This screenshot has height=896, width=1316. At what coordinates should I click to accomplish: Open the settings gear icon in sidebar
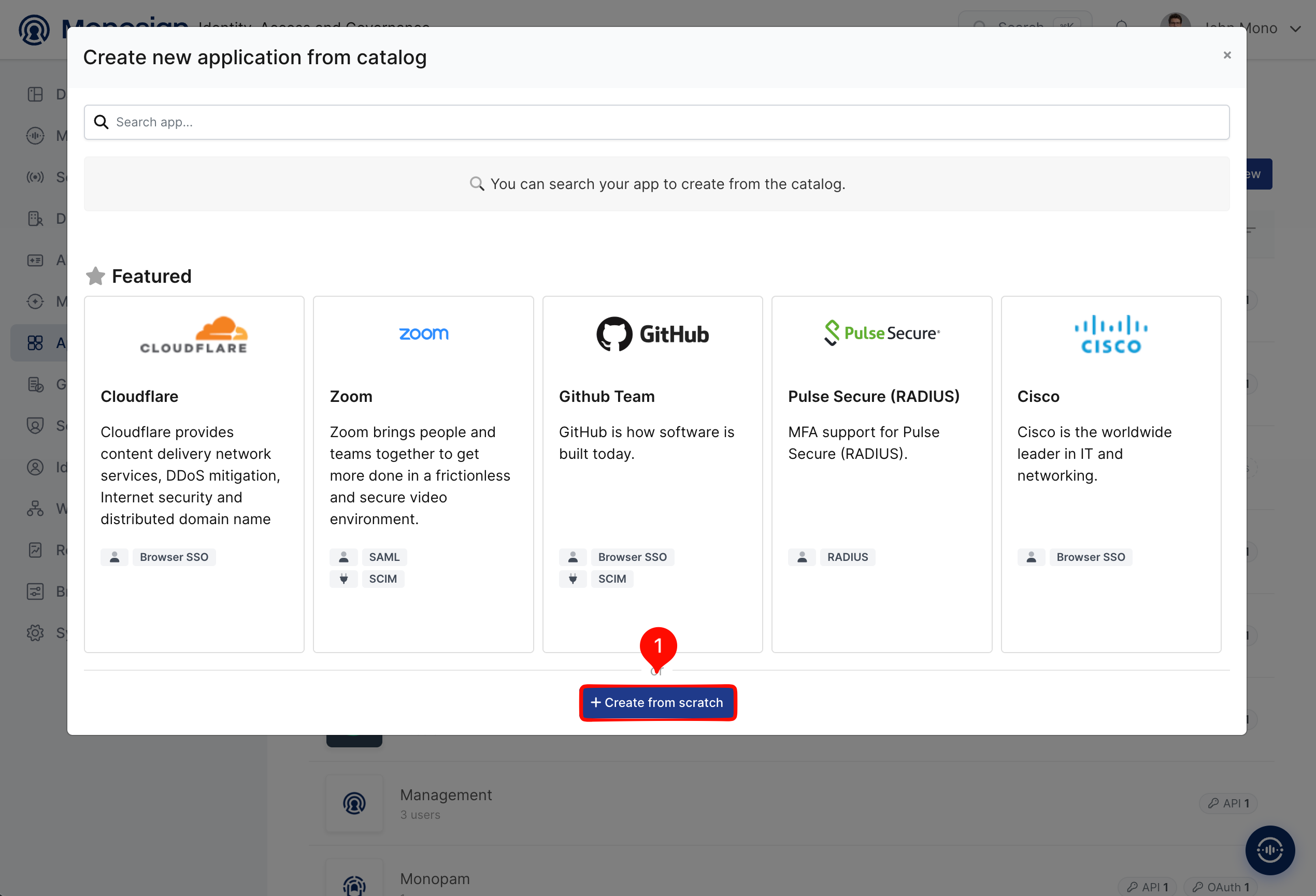coord(35,633)
